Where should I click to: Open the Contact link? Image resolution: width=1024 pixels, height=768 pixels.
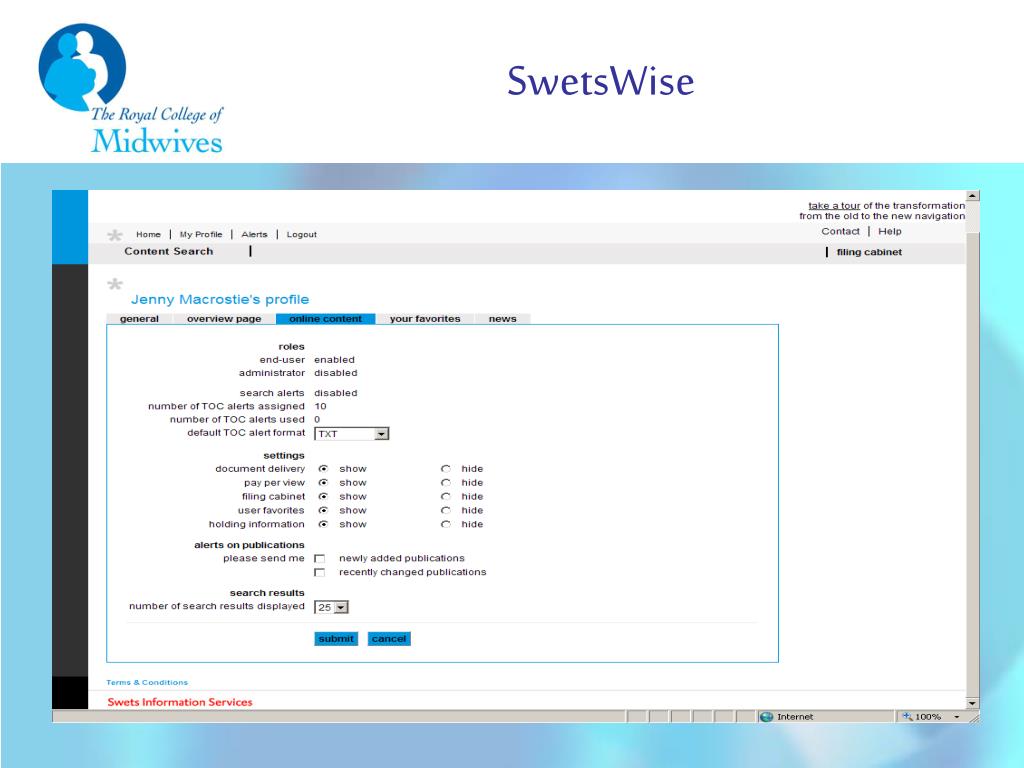point(840,231)
